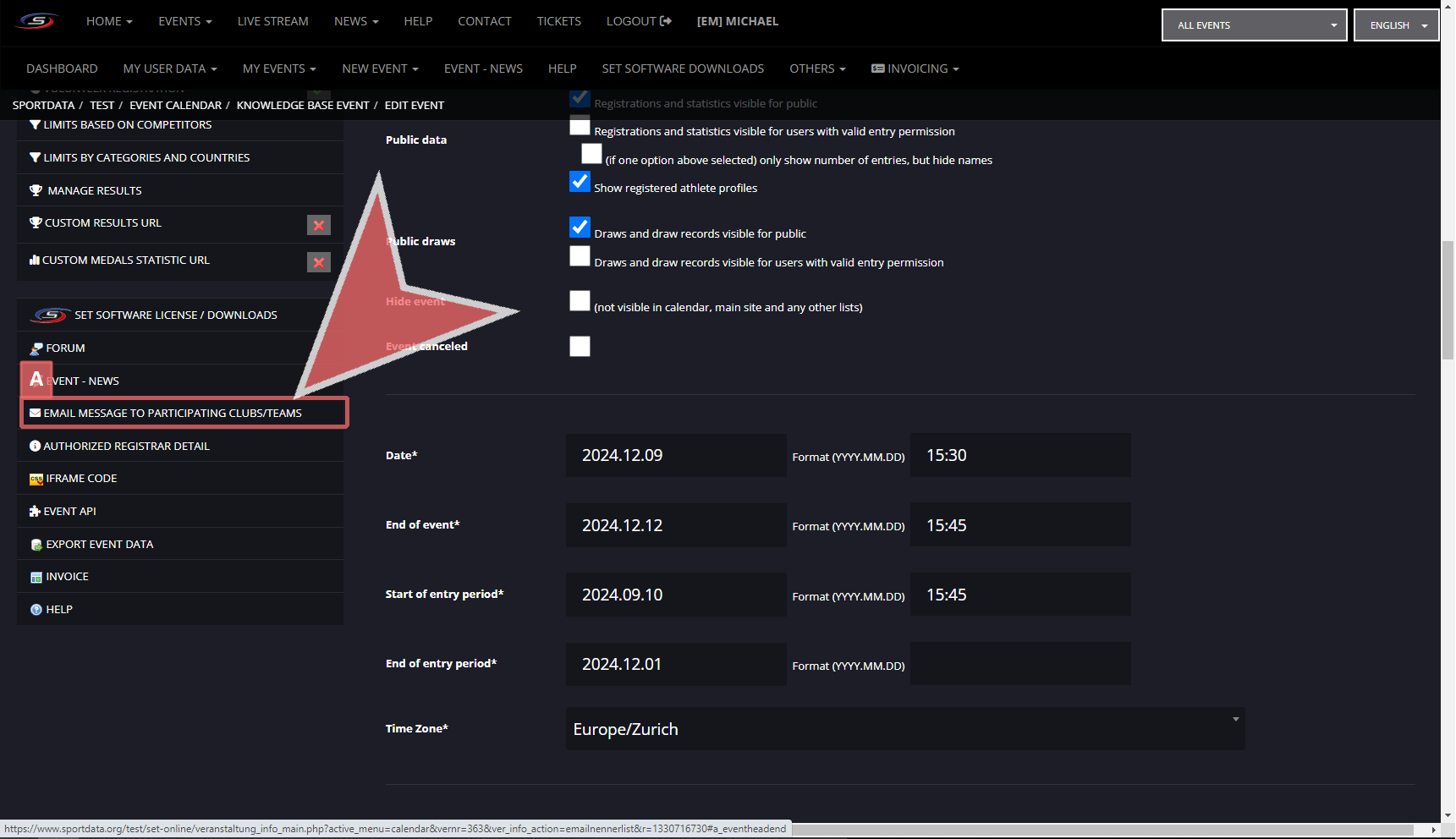Expand the News menu in top bar

coord(356,21)
